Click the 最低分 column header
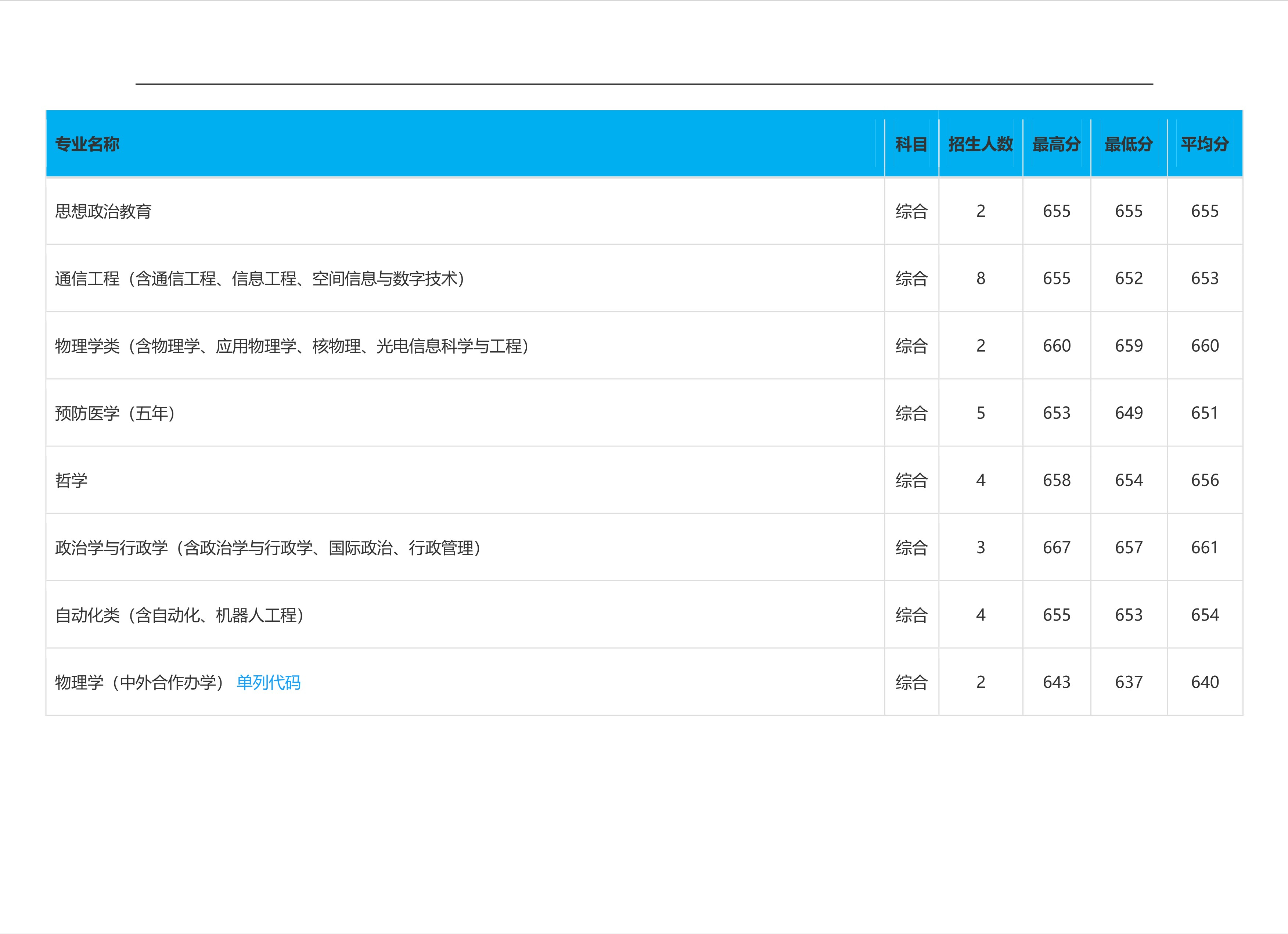The width and height of the screenshot is (1288, 934). (x=1130, y=145)
